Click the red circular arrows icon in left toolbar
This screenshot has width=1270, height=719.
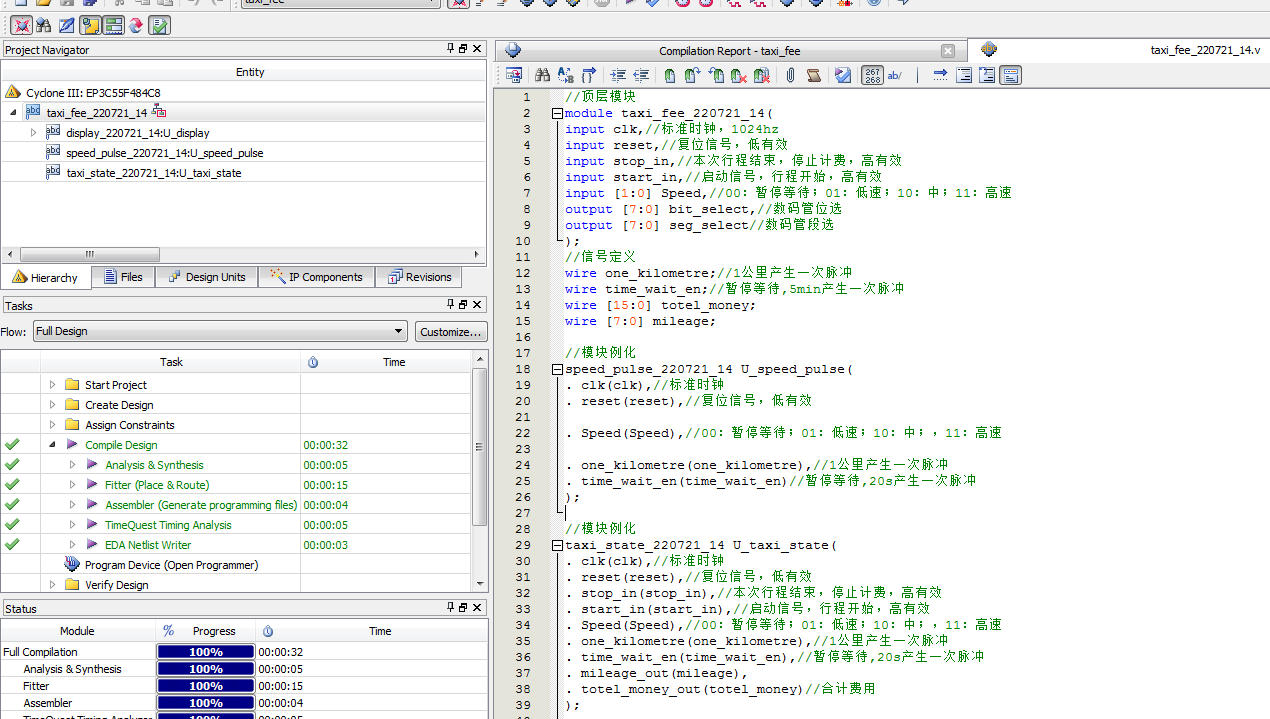tap(135, 25)
